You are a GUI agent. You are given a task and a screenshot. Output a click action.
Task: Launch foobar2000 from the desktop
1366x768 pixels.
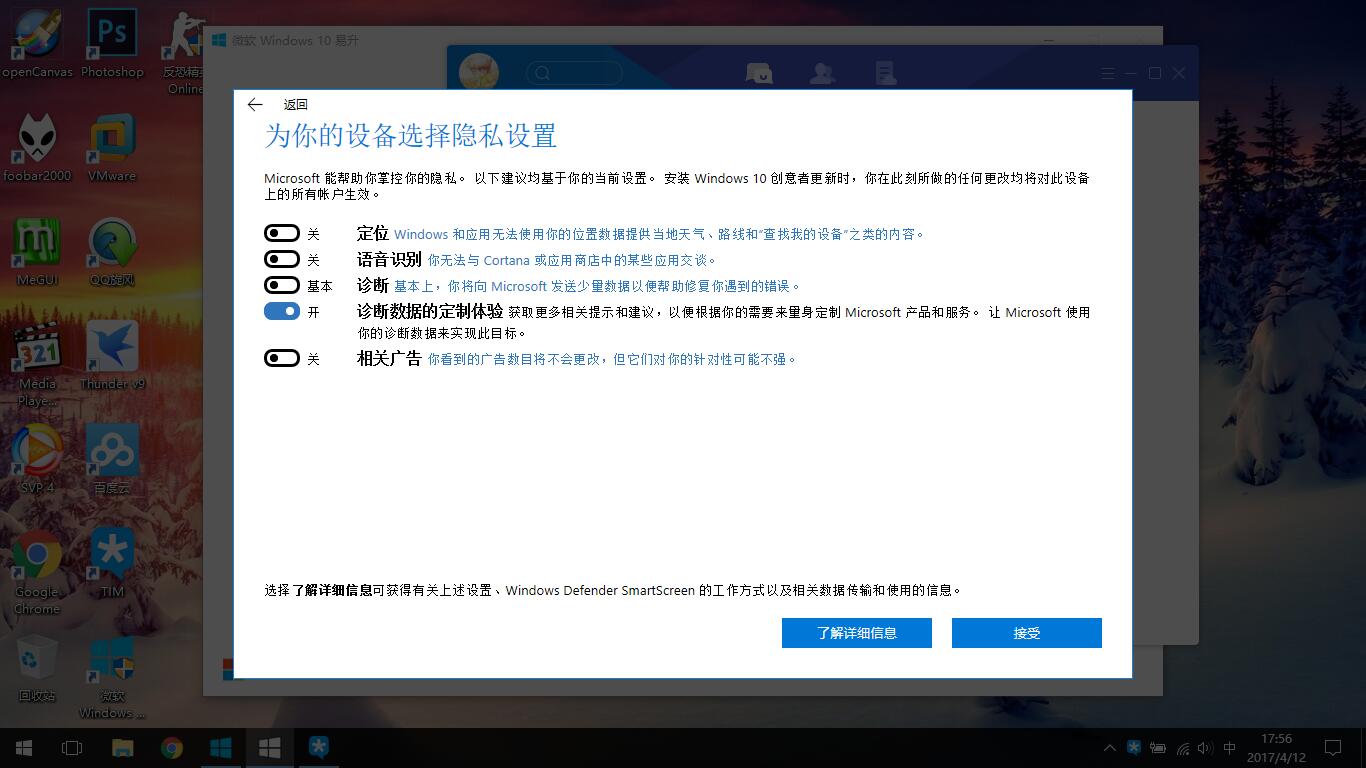click(x=37, y=147)
